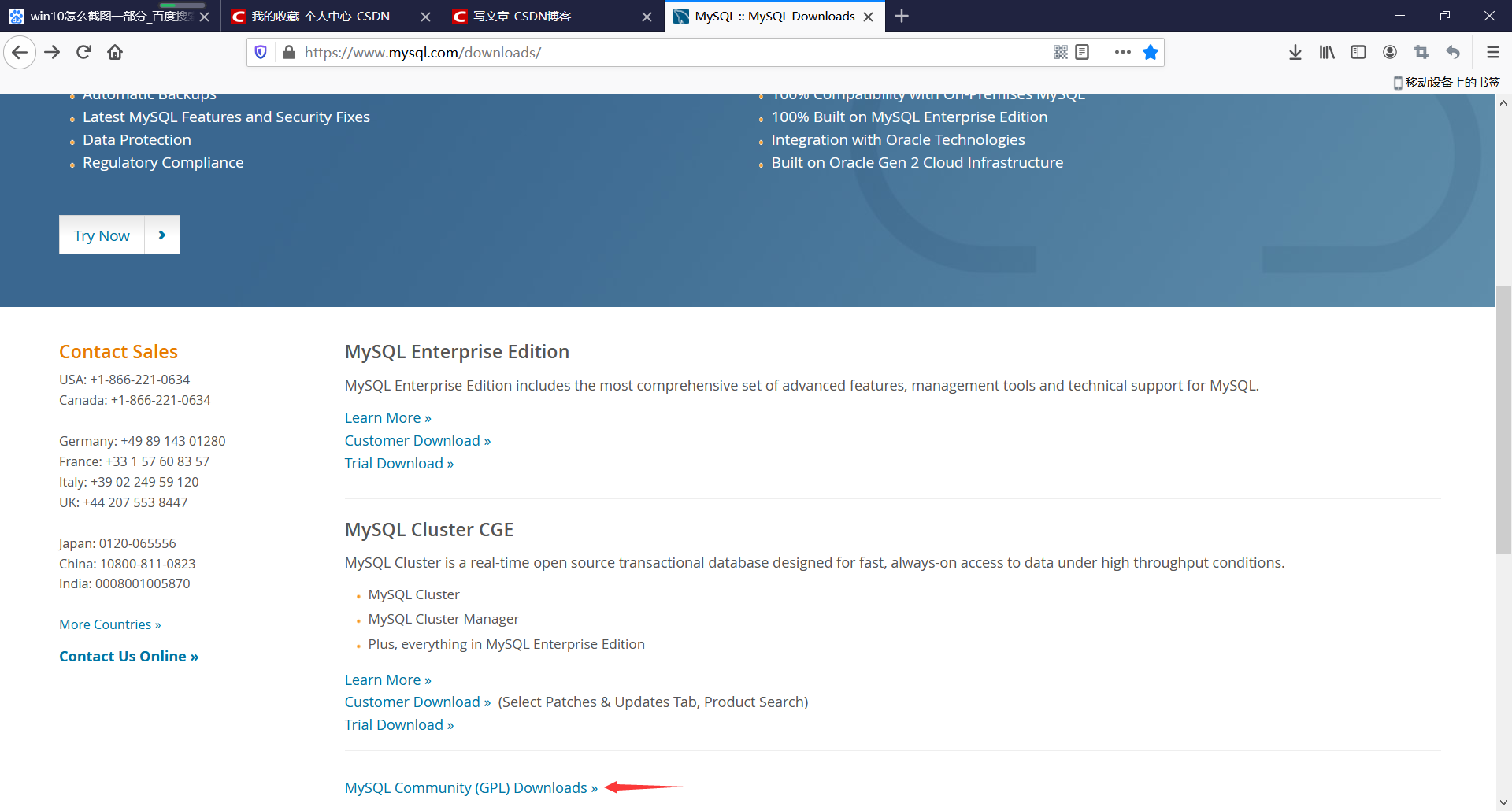1512x811 pixels.
Task: Open More Countries link
Action: pyautogui.click(x=110, y=624)
